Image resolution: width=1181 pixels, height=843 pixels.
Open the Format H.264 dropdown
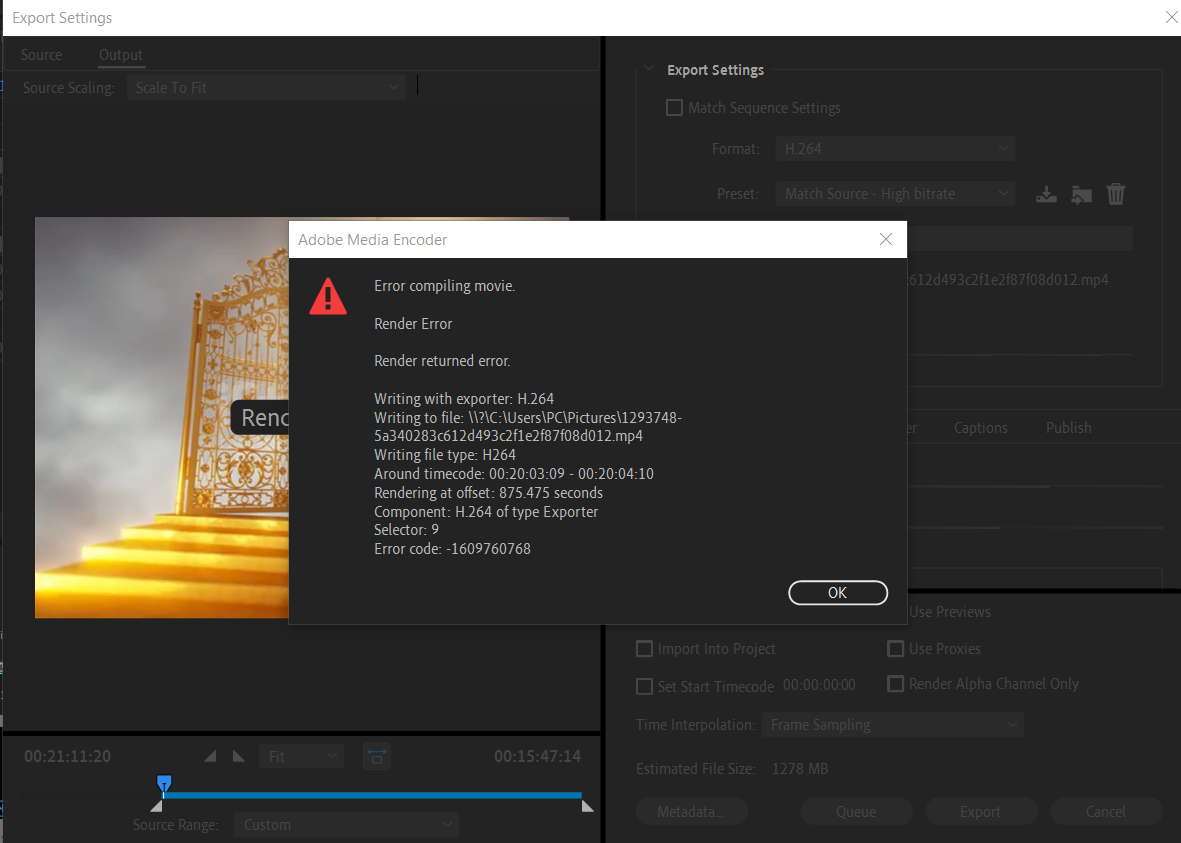coord(895,149)
